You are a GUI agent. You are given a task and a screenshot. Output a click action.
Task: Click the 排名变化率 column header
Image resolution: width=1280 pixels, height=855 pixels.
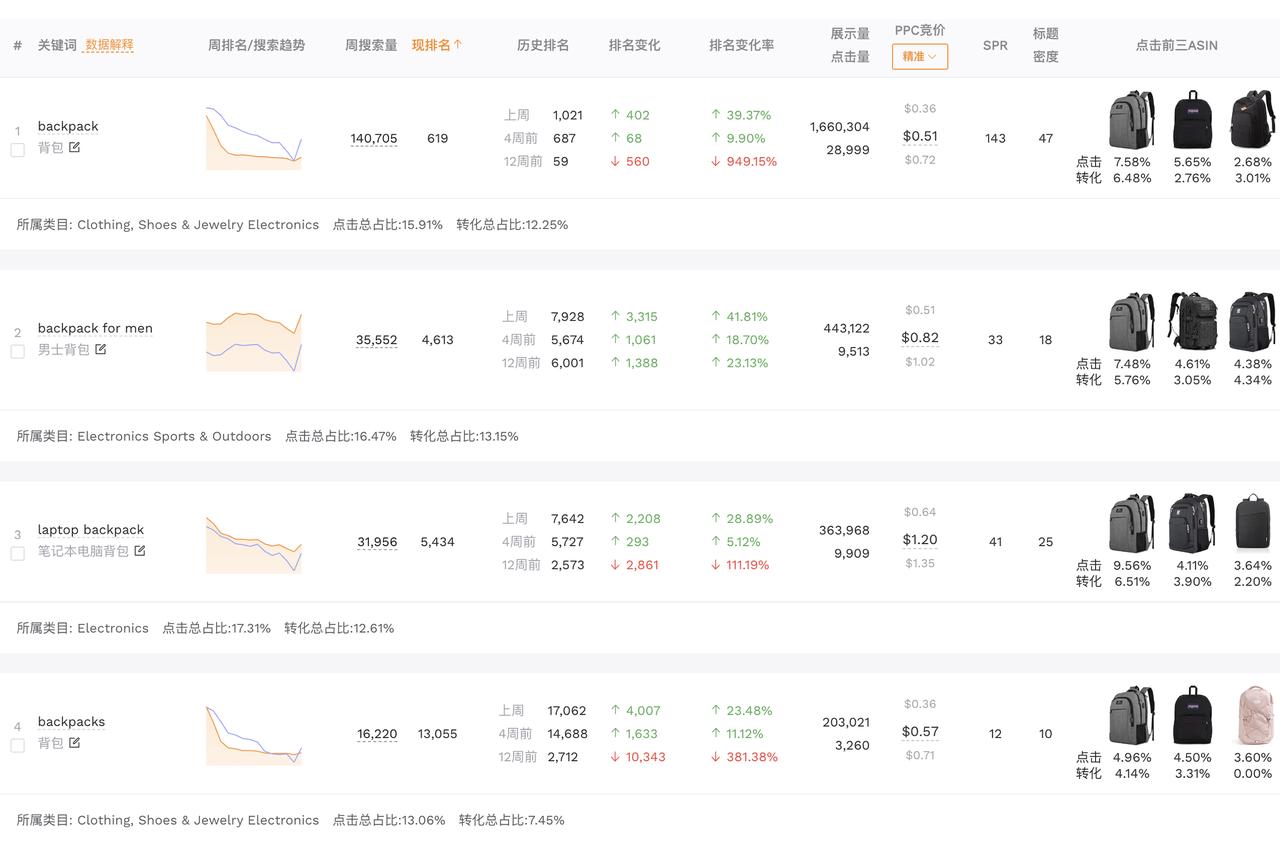tap(741, 45)
